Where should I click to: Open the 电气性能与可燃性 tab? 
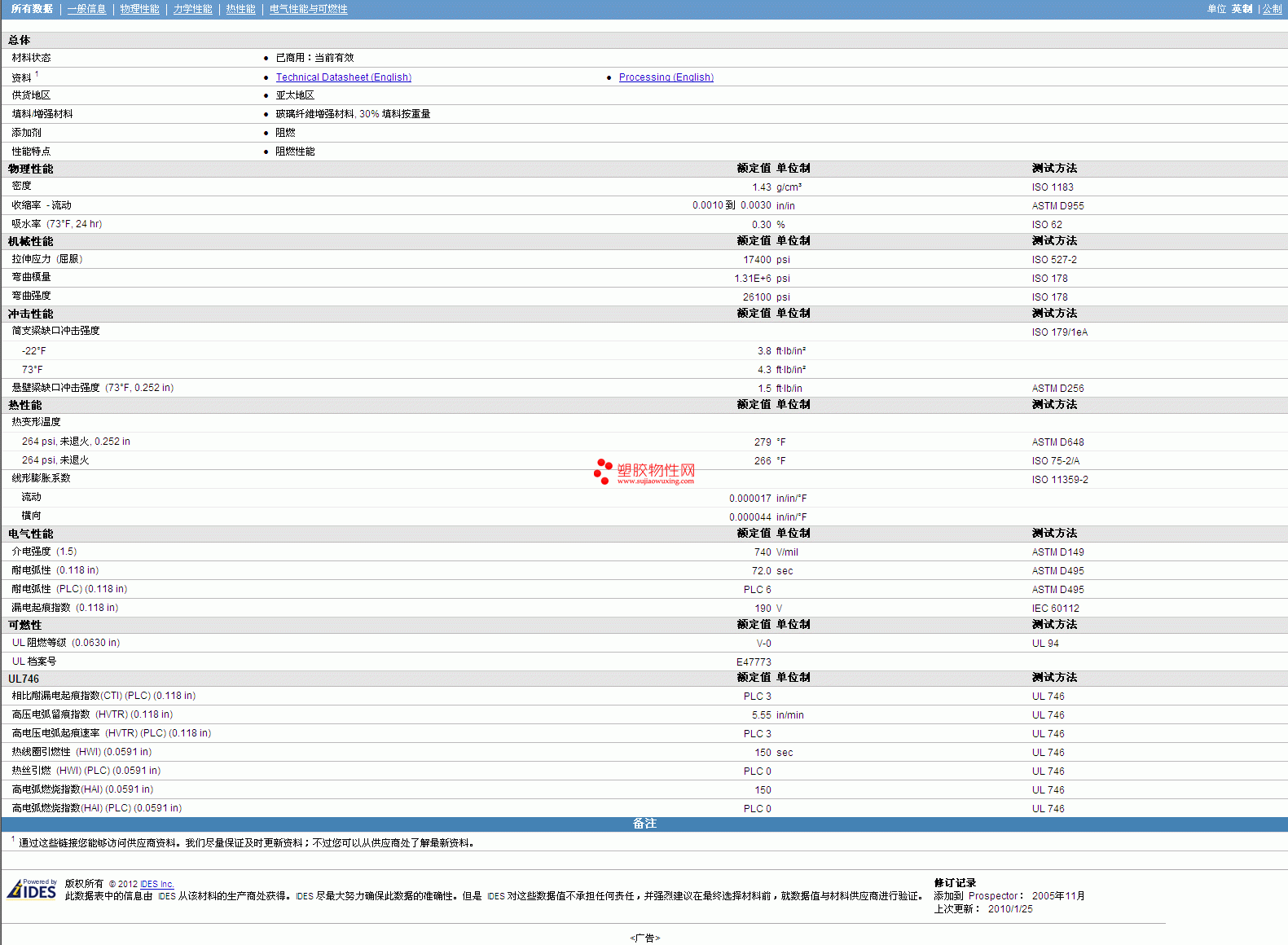pyautogui.click(x=308, y=9)
